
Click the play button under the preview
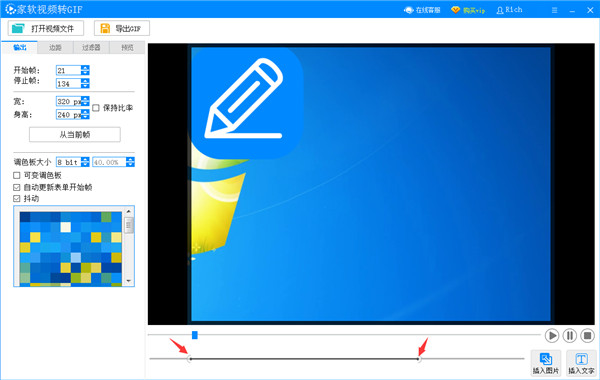point(552,336)
